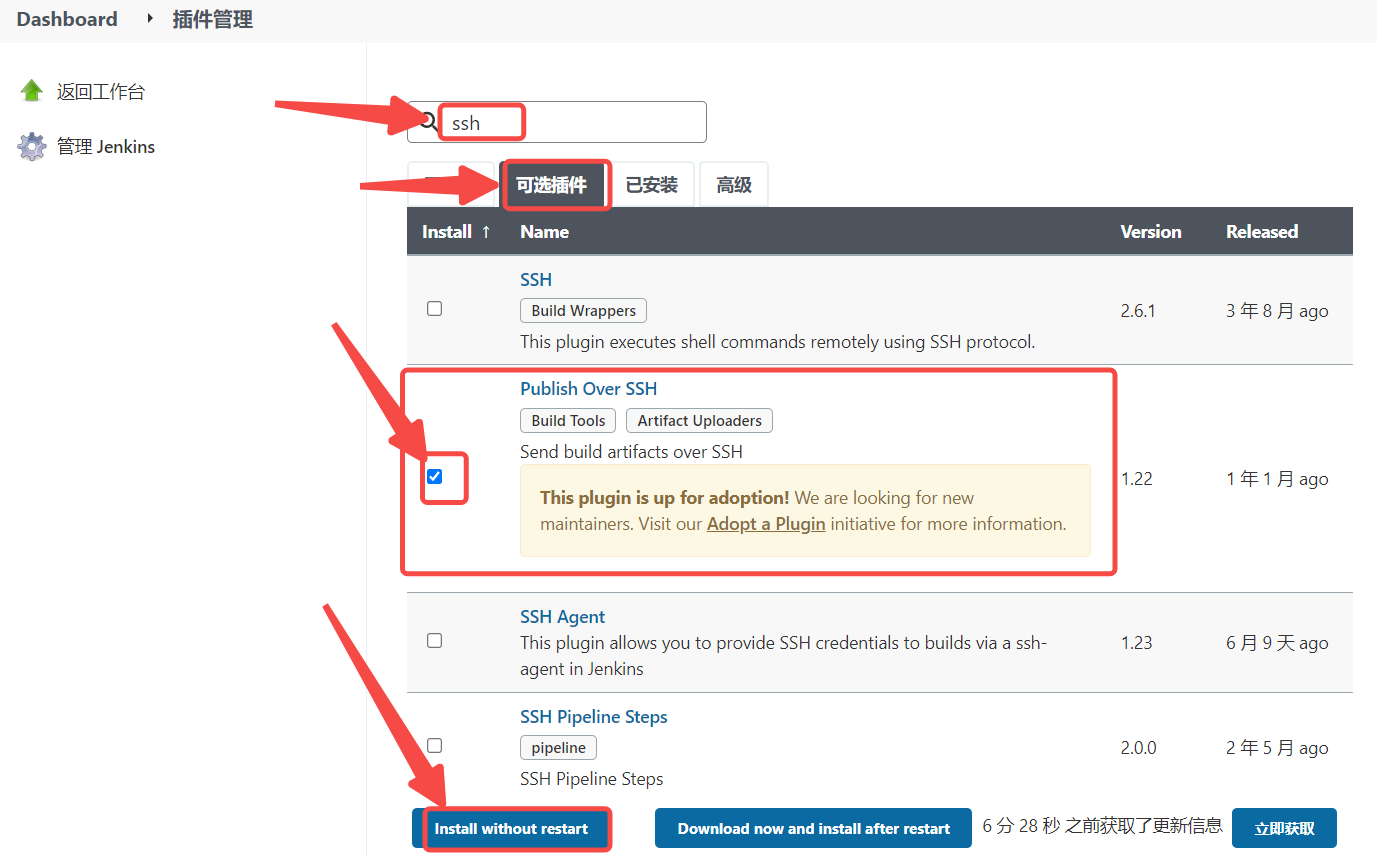
Task: Open the SSH plugin link
Action: pyautogui.click(x=536, y=279)
